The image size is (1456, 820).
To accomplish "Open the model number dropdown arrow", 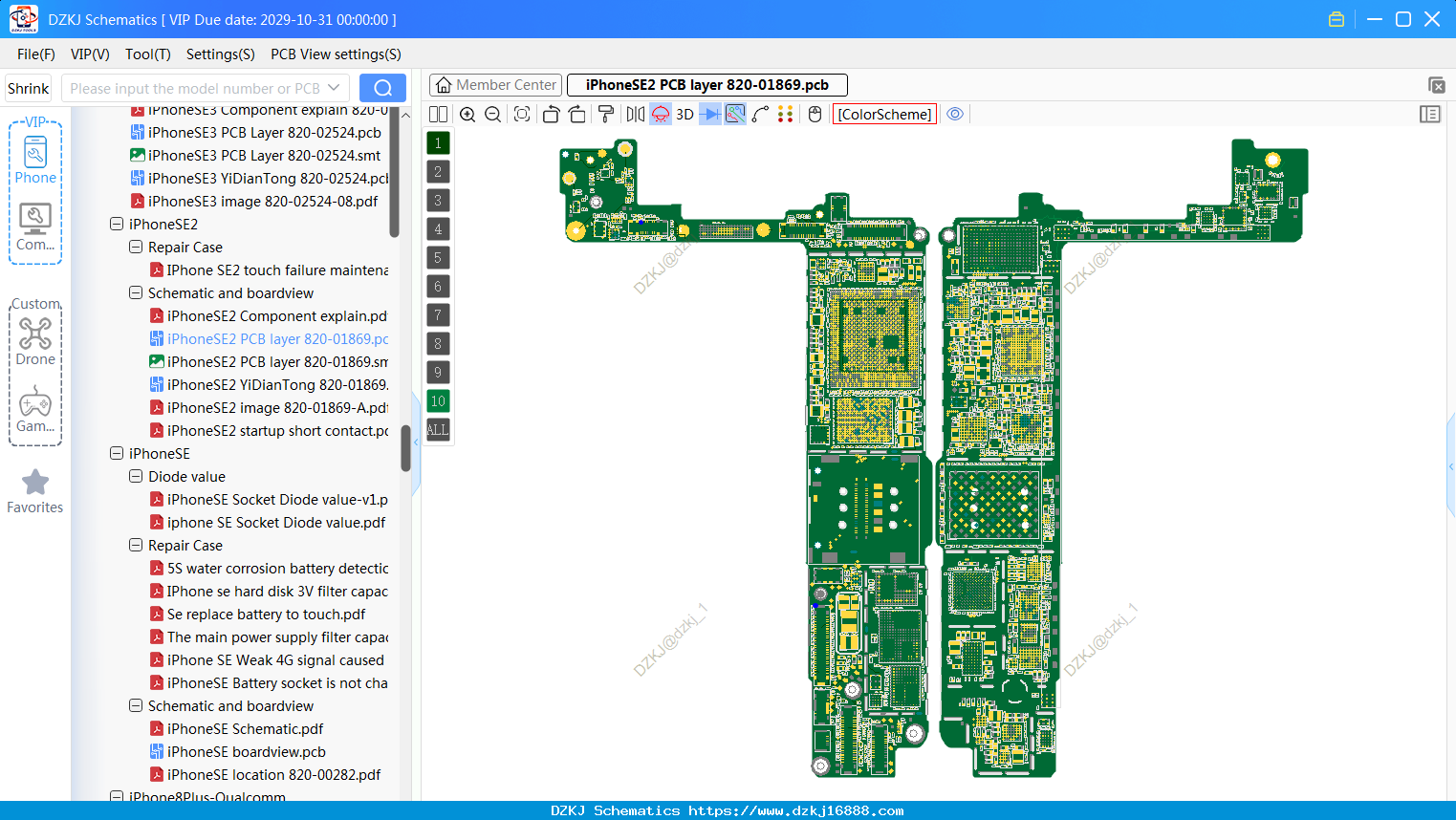I will [x=334, y=88].
